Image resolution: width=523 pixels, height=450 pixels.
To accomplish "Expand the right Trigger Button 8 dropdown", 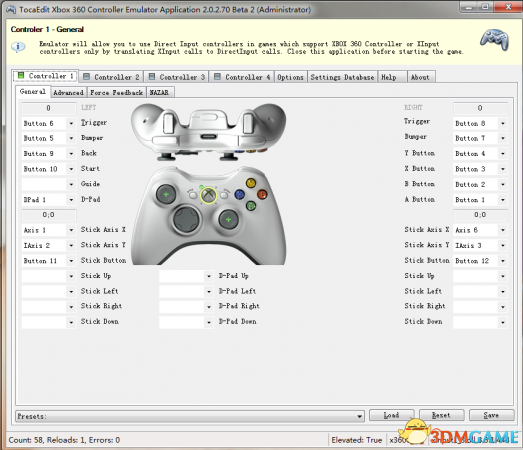I will click(x=503, y=123).
